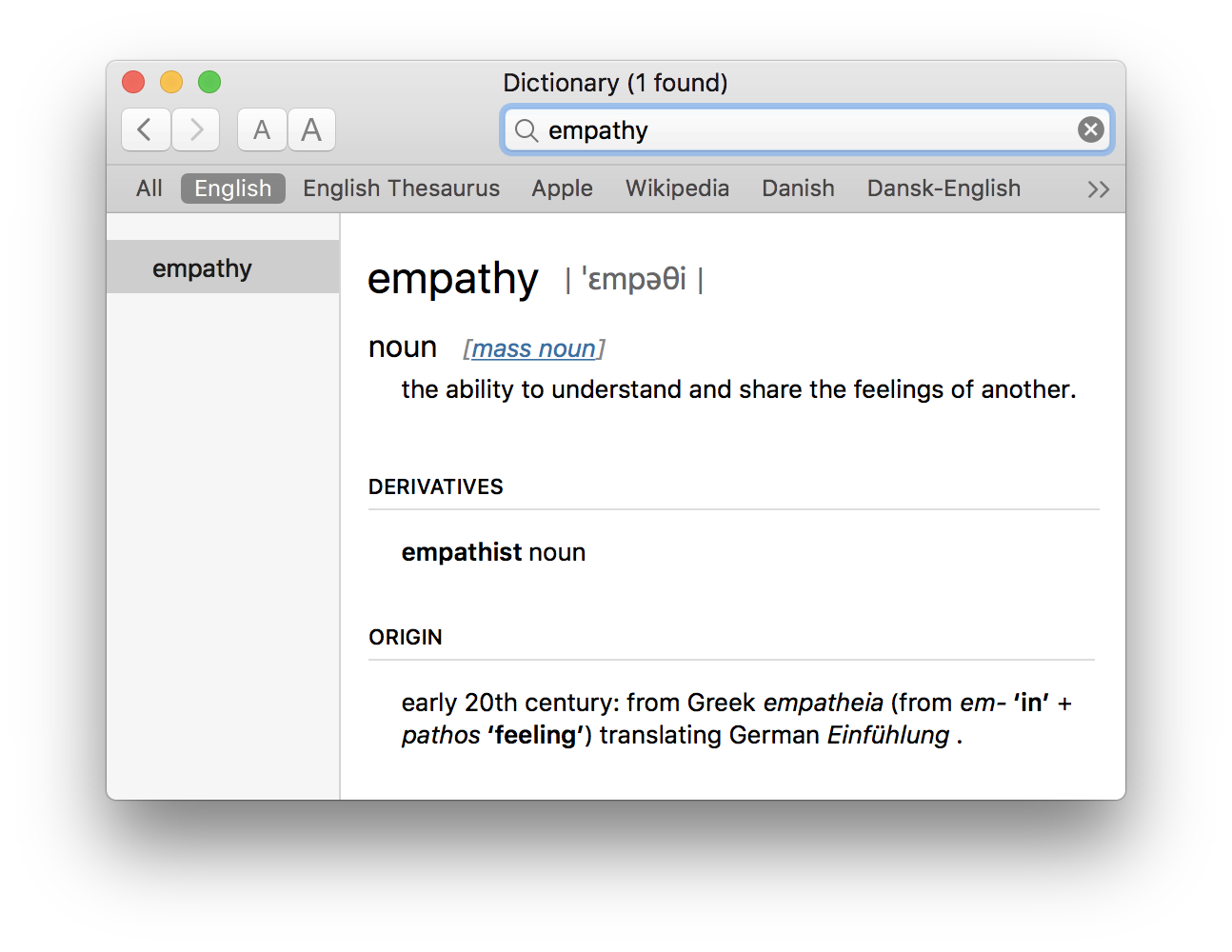Select the English dictionary tab
The image size is (1232, 952).
pos(233,188)
